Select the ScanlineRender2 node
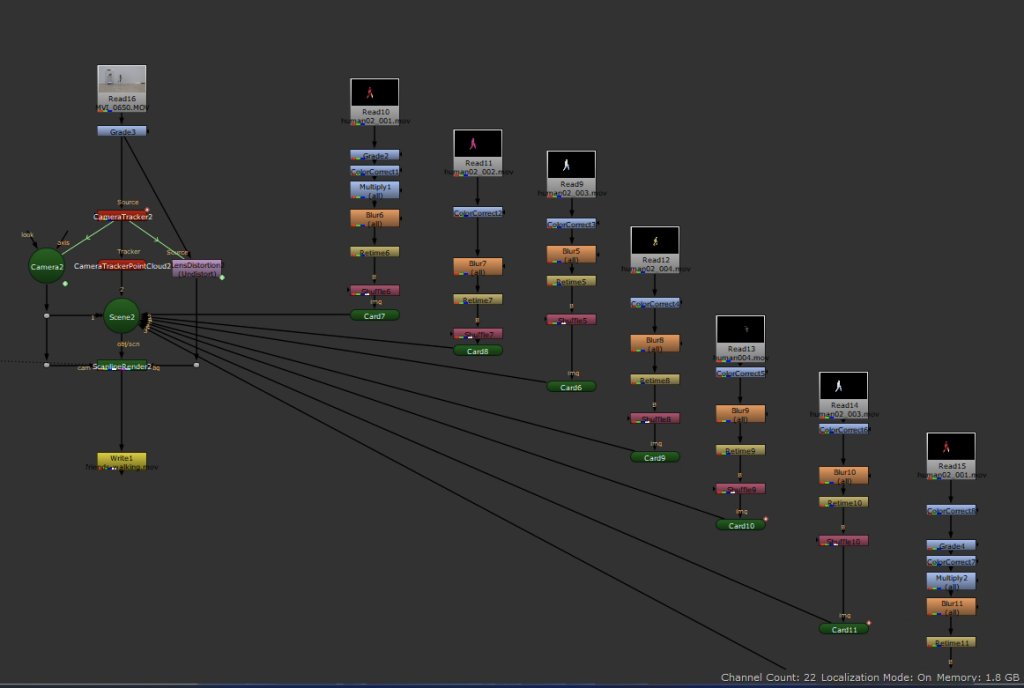Image resolution: width=1024 pixels, height=688 pixels. pos(122,366)
